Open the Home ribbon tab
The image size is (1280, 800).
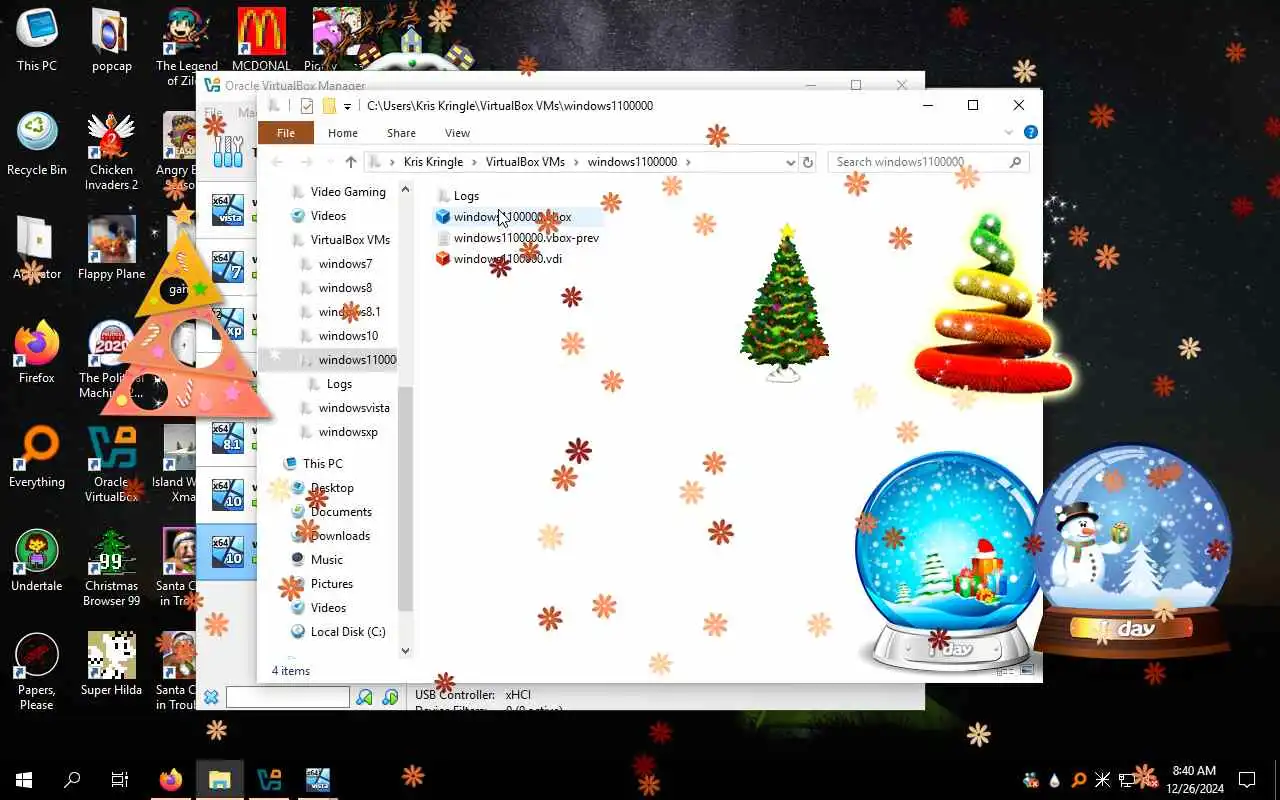coord(343,133)
